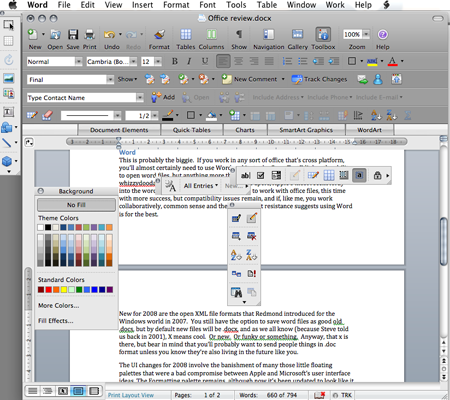The width and height of the screenshot is (450, 400).
Task: Open the line weight 1/2 dropdown
Action: [155, 116]
